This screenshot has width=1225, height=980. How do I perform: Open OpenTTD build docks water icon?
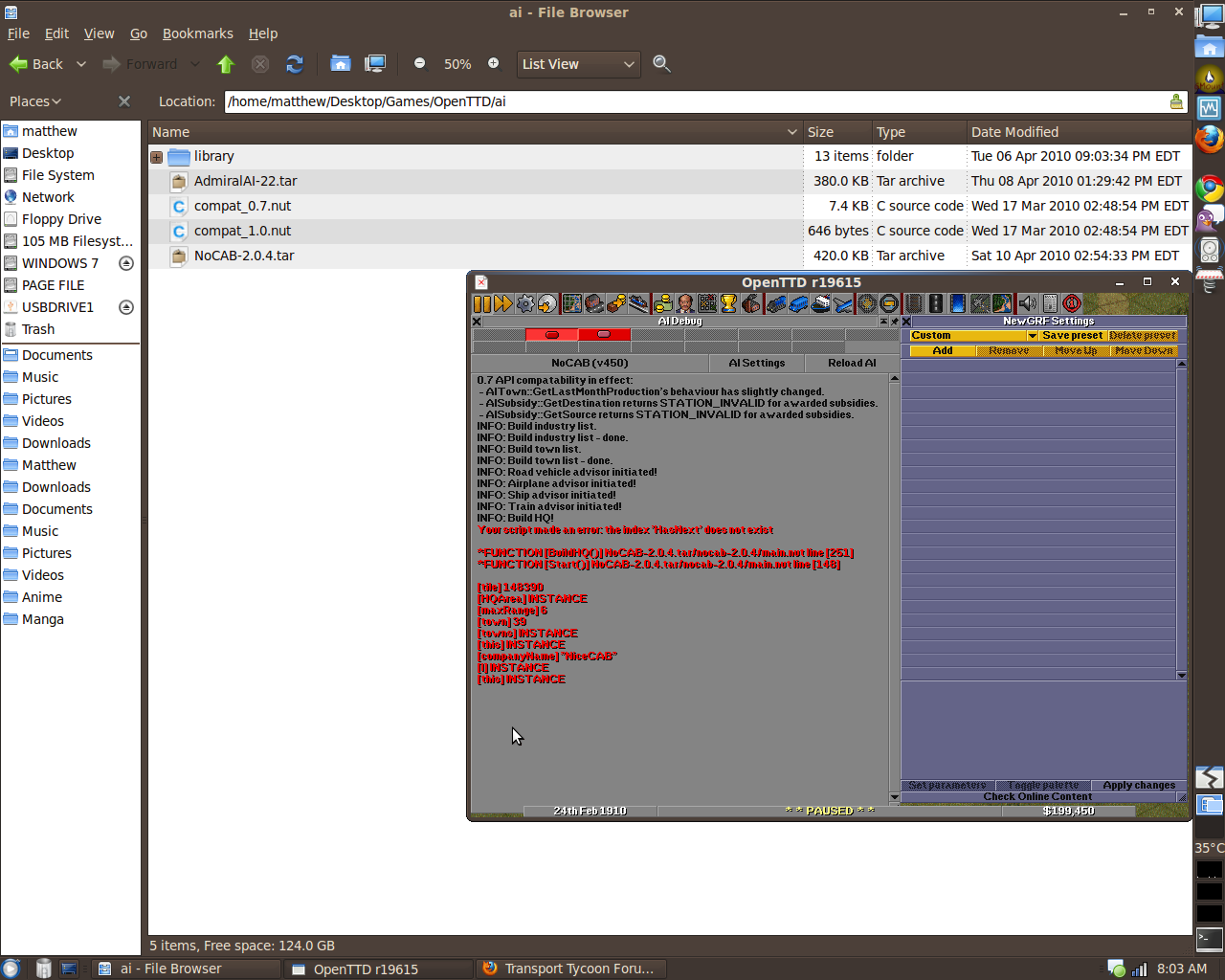click(x=958, y=303)
